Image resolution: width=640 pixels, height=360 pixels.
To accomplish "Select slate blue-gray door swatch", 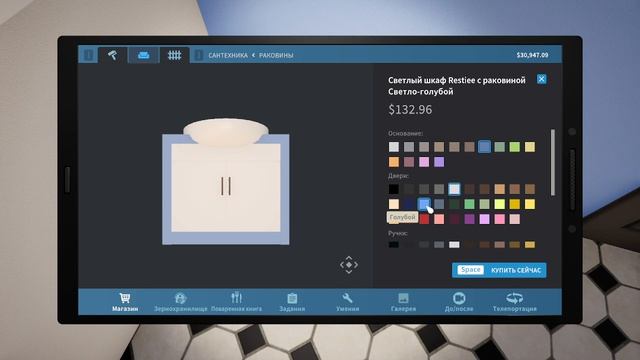I will pos(439,204).
